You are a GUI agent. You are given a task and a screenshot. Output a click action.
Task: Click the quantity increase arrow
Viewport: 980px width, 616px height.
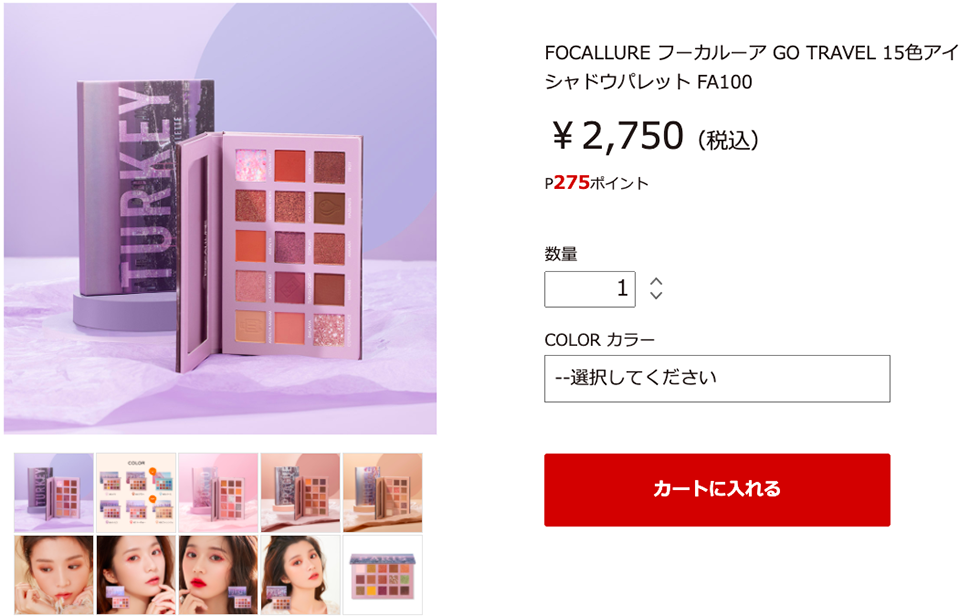coord(656,281)
